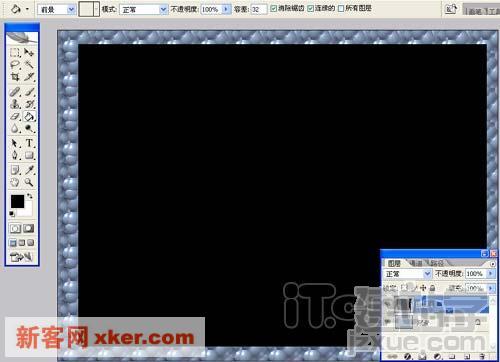Select the Eyedropper tool
The width and height of the screenshot is (500, 362).
tap(29, 170)
